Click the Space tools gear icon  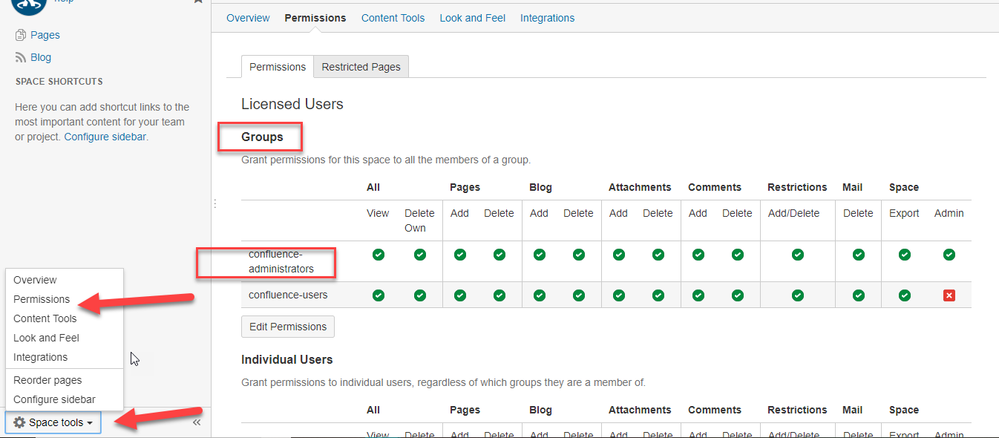point(19,422)
